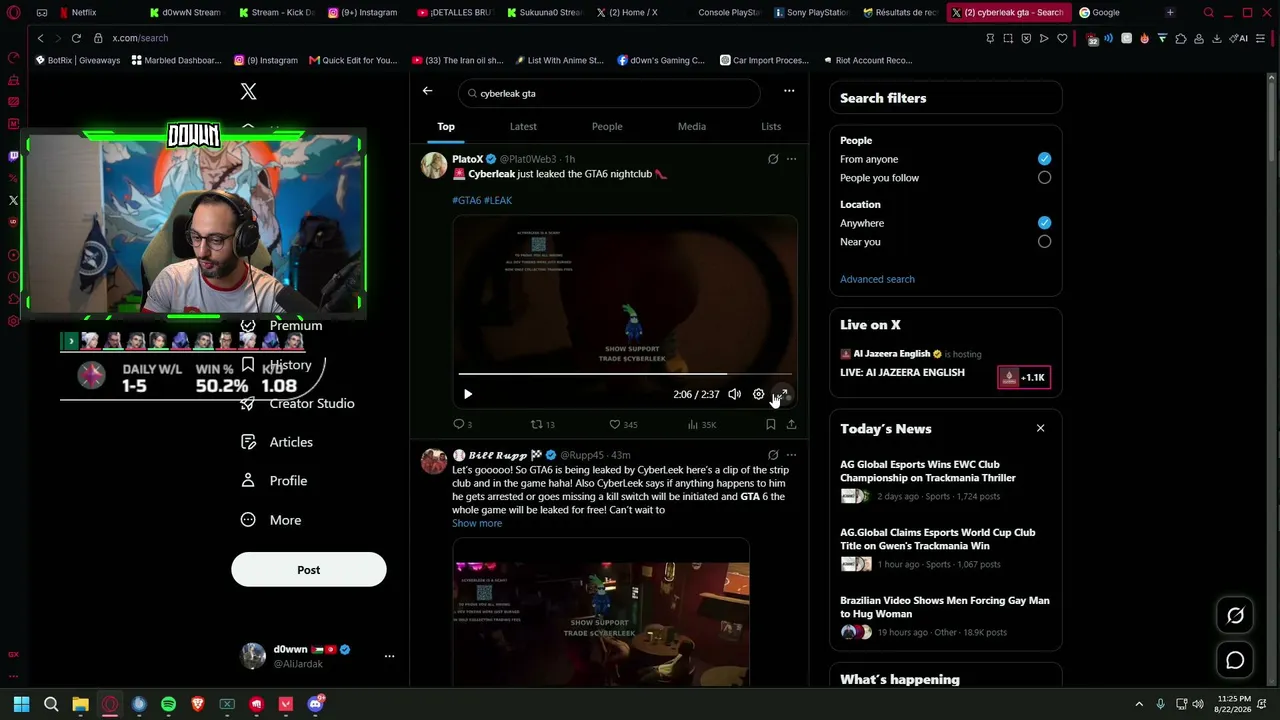Show more of Bill Rupp's post
The height and width of the screenshot is (720, 1280).
477,524
